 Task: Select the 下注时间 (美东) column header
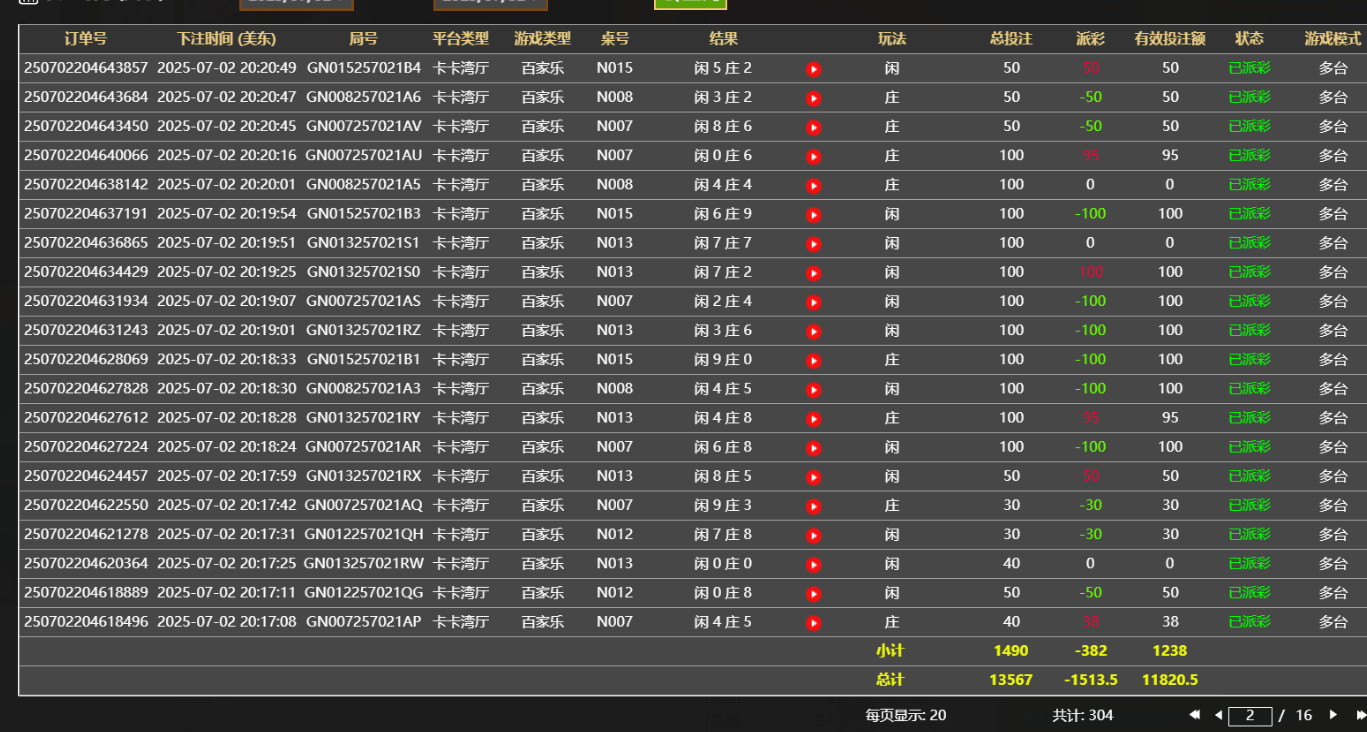[230, 39]
